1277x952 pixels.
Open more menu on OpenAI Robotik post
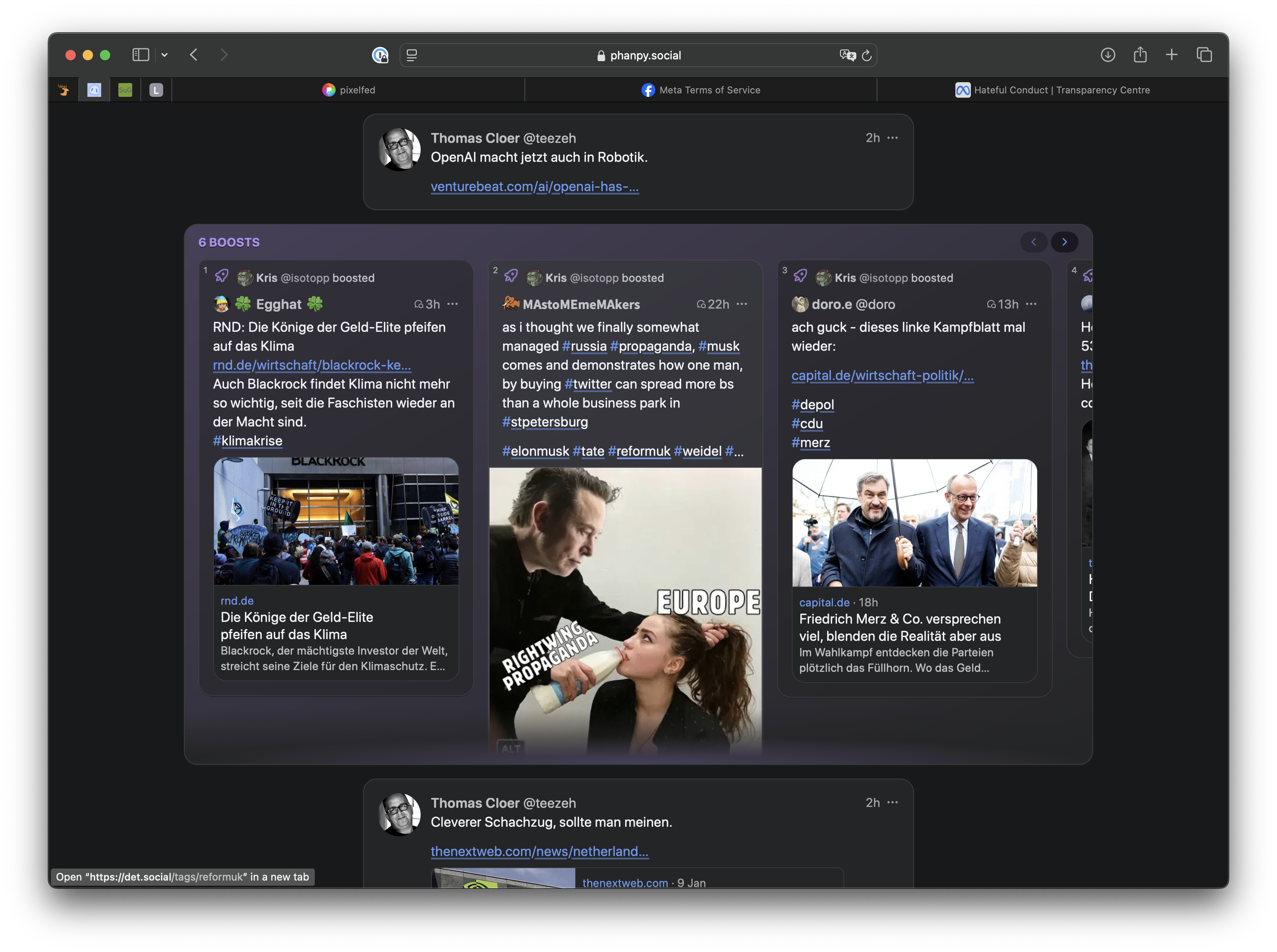click(893, 138)
